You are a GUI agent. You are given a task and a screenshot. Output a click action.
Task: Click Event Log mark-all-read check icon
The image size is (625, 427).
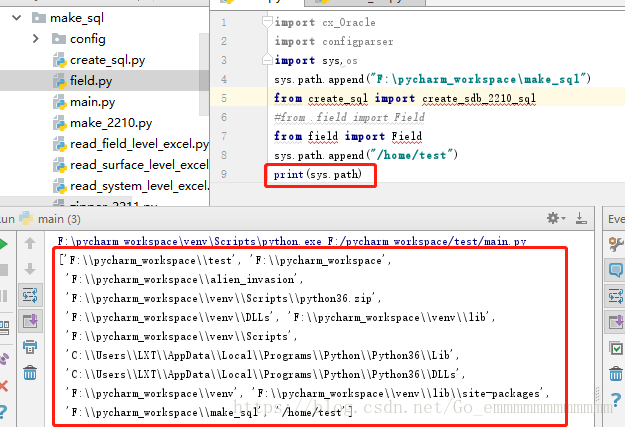(x=616, y=349)
